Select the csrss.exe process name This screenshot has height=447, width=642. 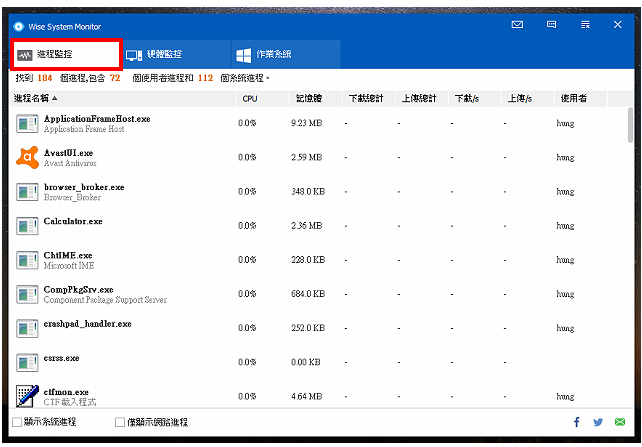61,358
